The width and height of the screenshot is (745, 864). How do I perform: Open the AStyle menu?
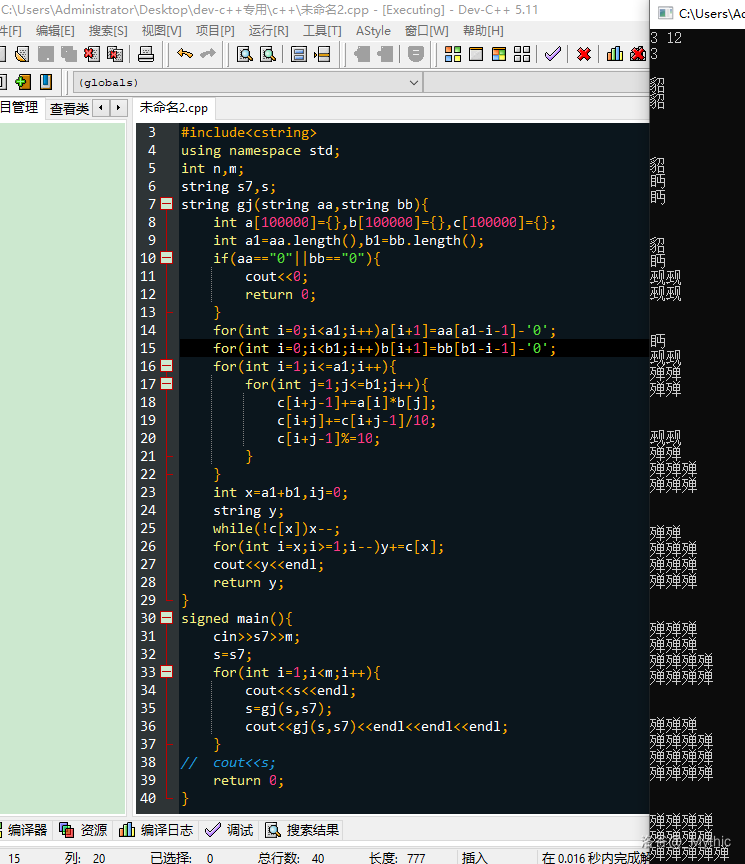(373, 31)
